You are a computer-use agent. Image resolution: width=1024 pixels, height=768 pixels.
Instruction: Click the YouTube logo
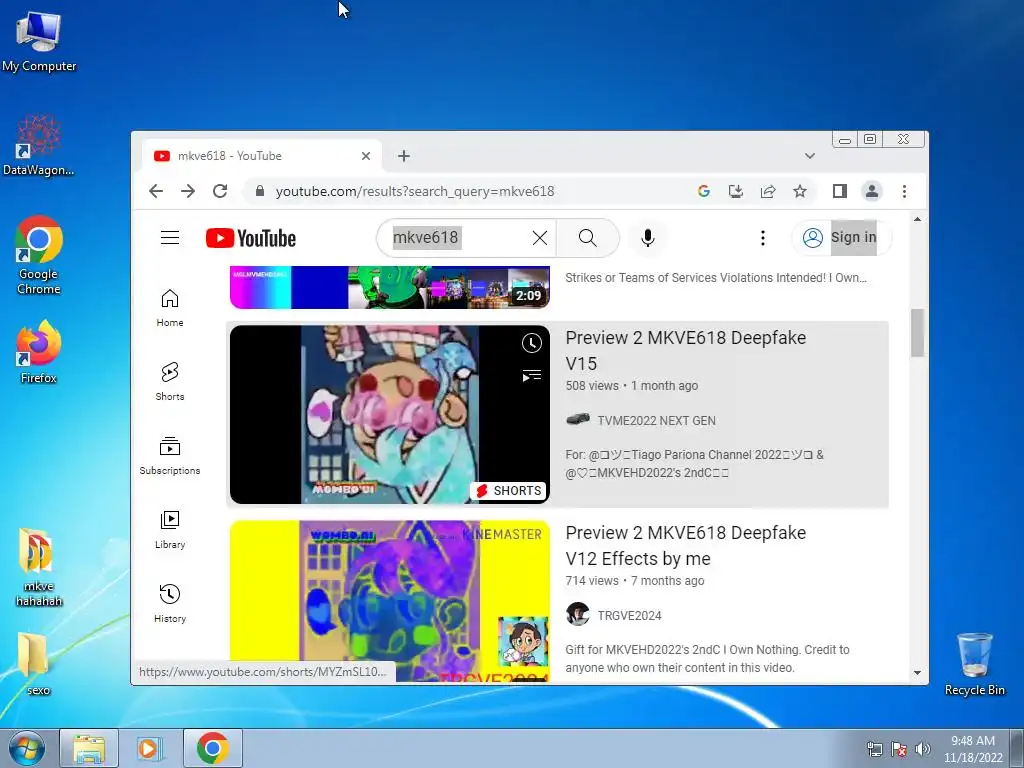pos(251,238)
